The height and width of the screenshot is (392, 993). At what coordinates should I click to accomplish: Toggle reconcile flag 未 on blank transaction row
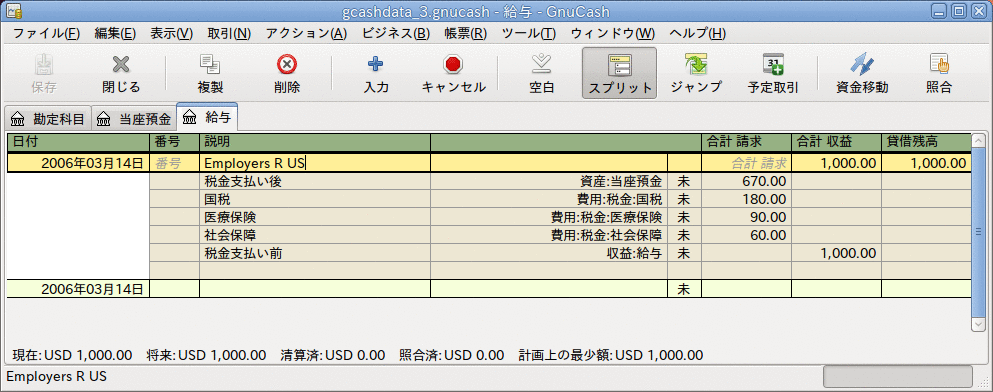(x=684, y=289)
